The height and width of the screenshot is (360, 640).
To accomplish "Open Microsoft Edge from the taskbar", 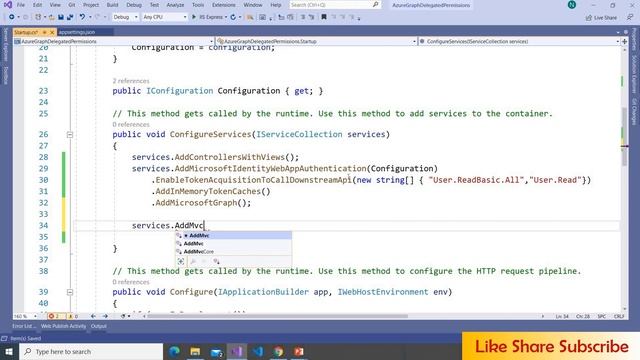I will point(174,351).
